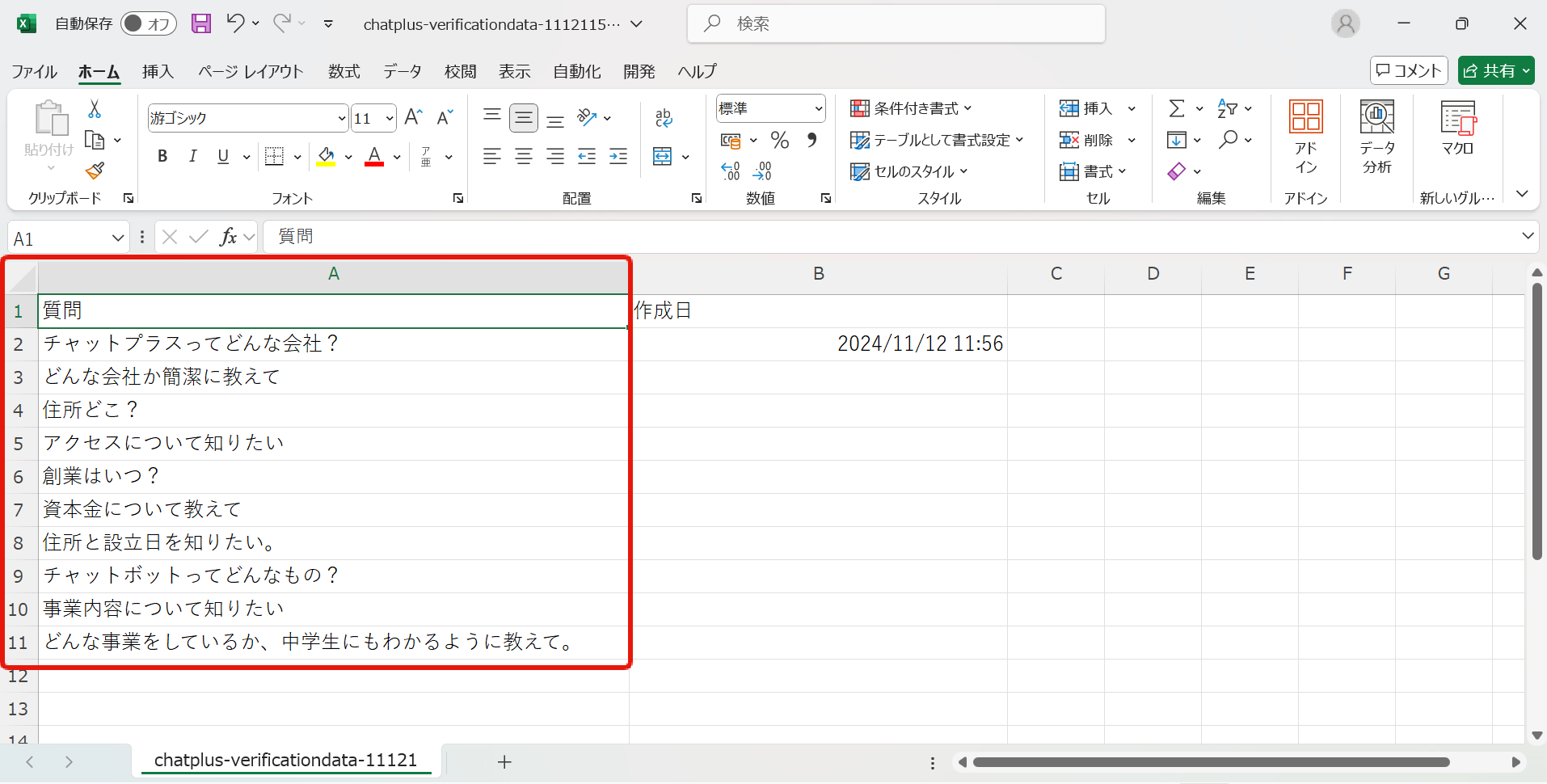Add a new sheet with plus button
The height and width of the screenshot is (784, 1547).
504,761
